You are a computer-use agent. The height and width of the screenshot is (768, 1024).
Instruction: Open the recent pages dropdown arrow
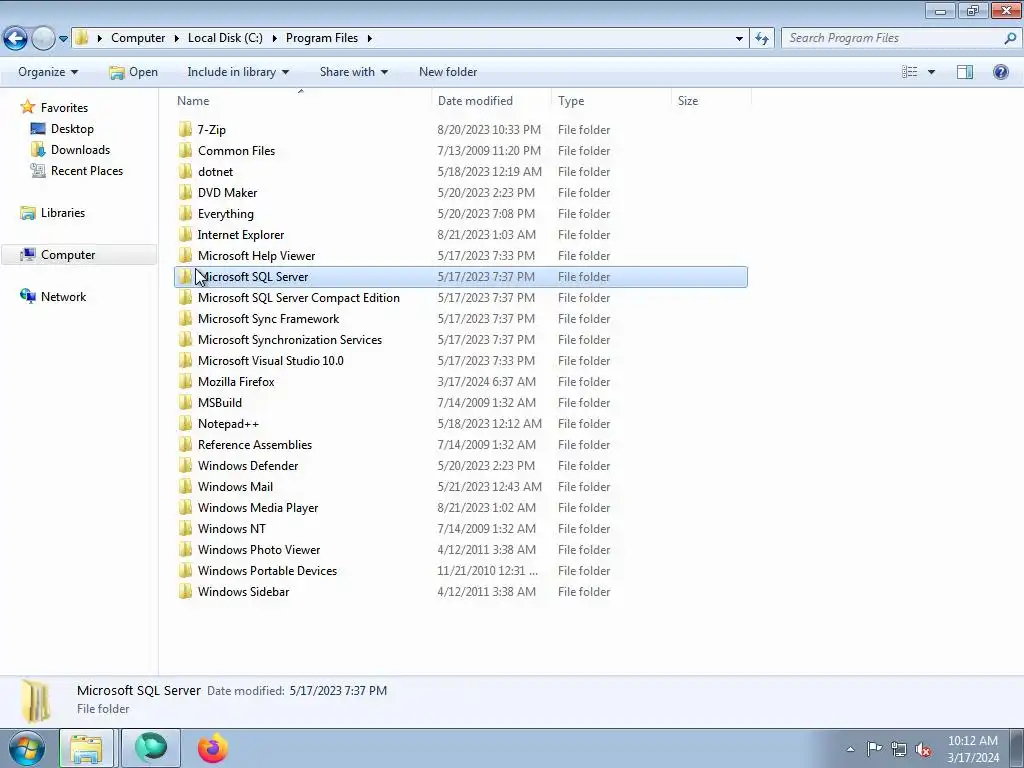tap(63, 39)
